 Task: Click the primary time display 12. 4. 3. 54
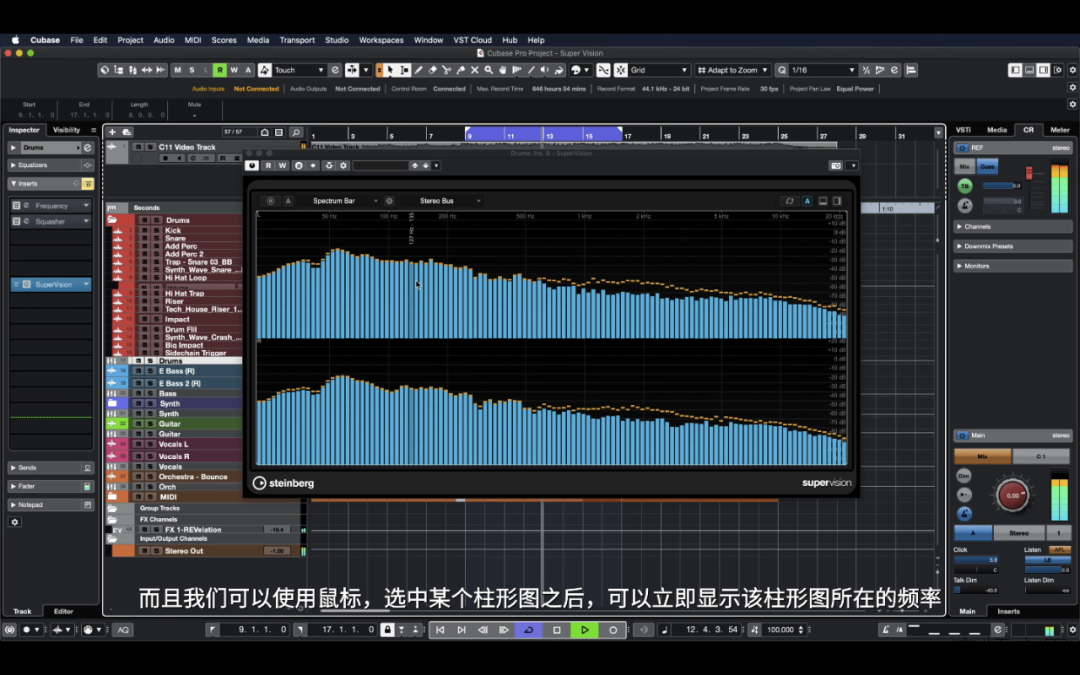click(x=712, y=630)
